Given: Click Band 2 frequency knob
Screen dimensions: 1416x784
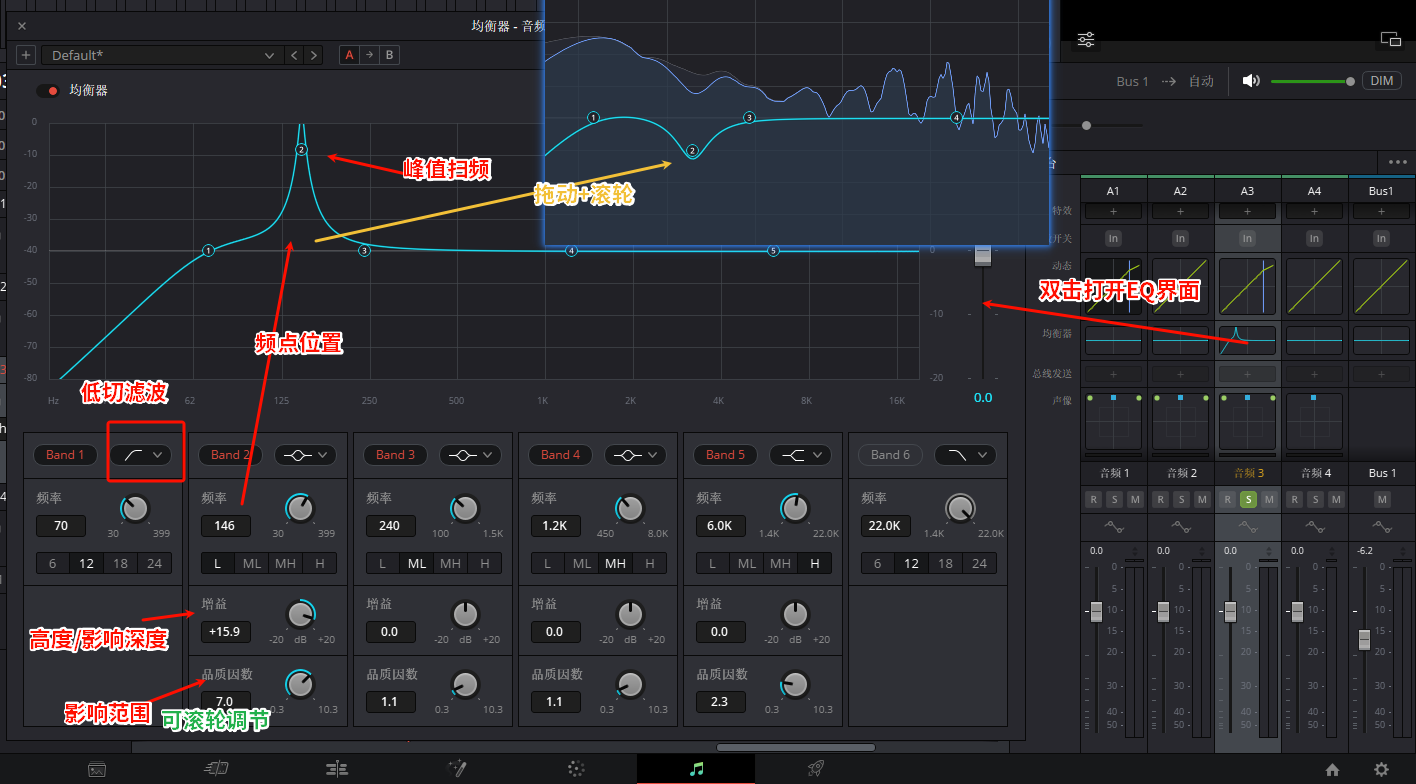Looking at the screenshot, I should (x=300, y=508).
